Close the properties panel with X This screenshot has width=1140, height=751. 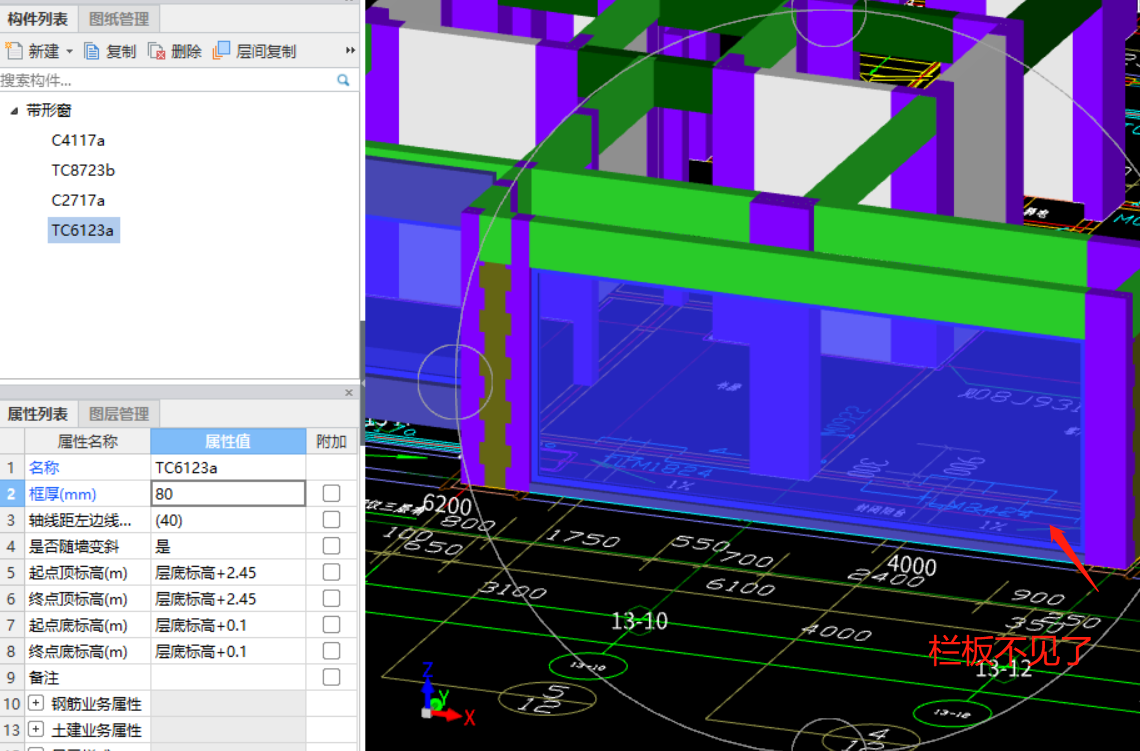[349, 393]
